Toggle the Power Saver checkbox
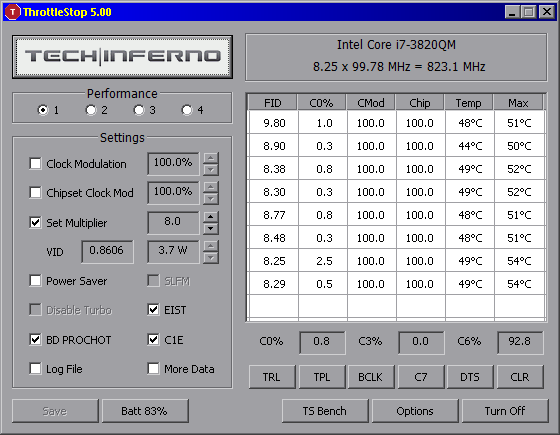This screenshot has width=560, height=435. (x=35, y=281)
